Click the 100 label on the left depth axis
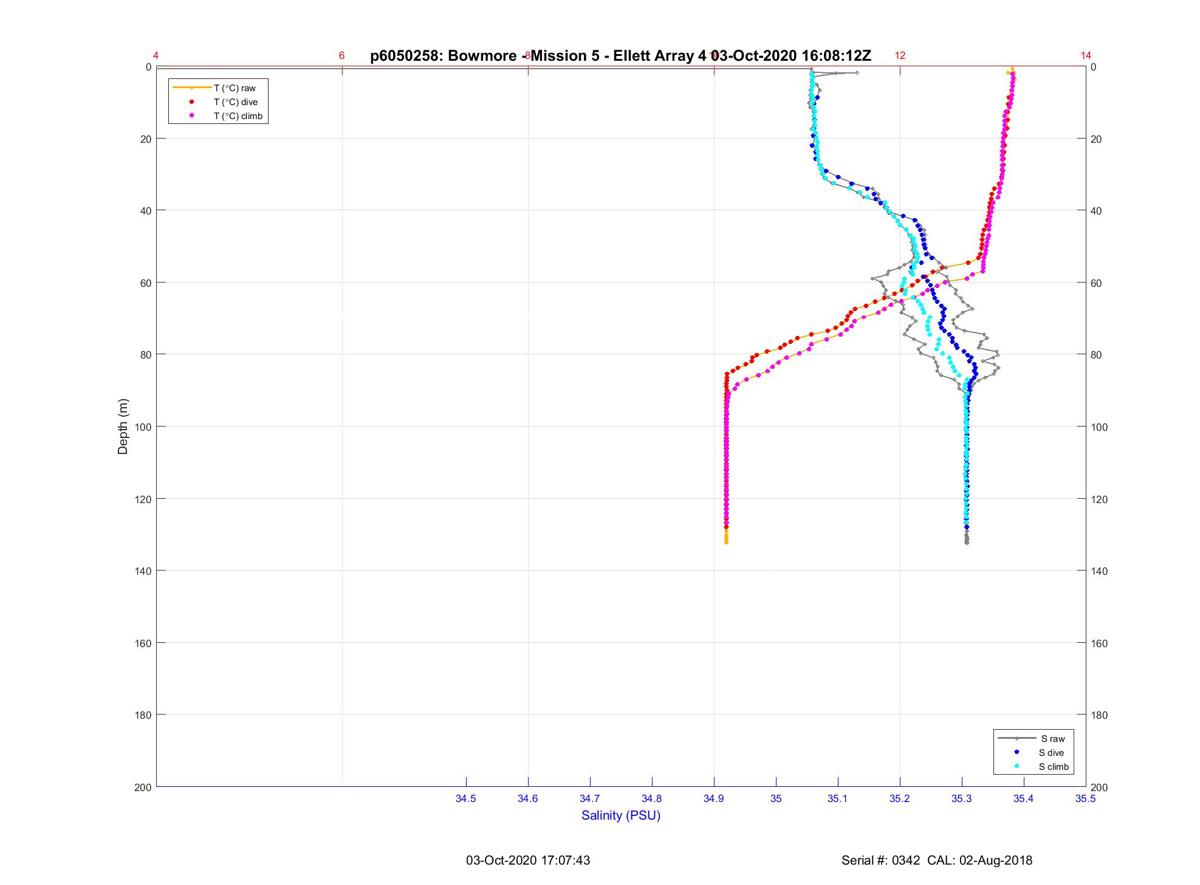Image resolution: width=1200 pixels, height=885 pixels. click(142, 427)
